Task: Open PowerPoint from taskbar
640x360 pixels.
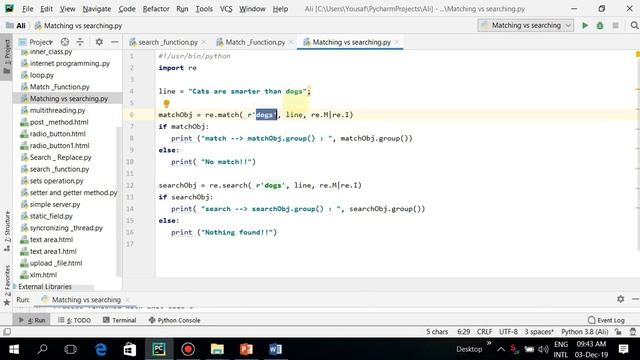Action: 246,349
